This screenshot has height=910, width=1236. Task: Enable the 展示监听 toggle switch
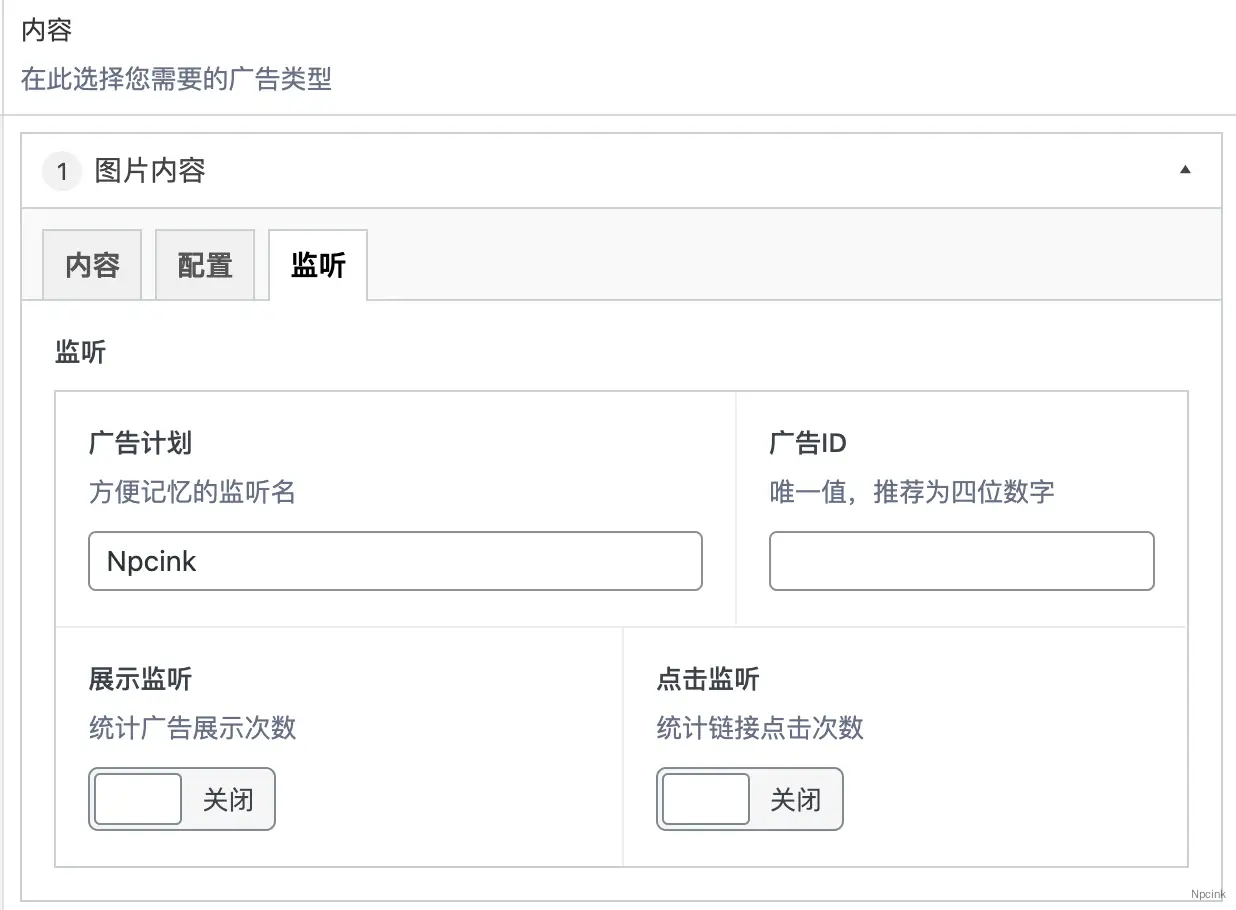coord(182,799)
